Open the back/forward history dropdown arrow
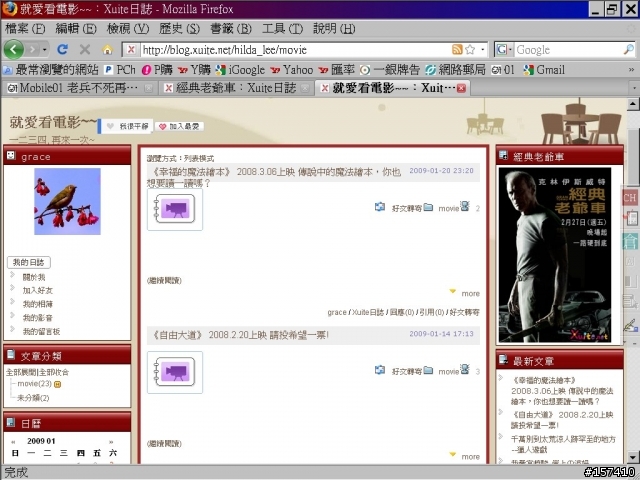 click(x=44, y=50)
